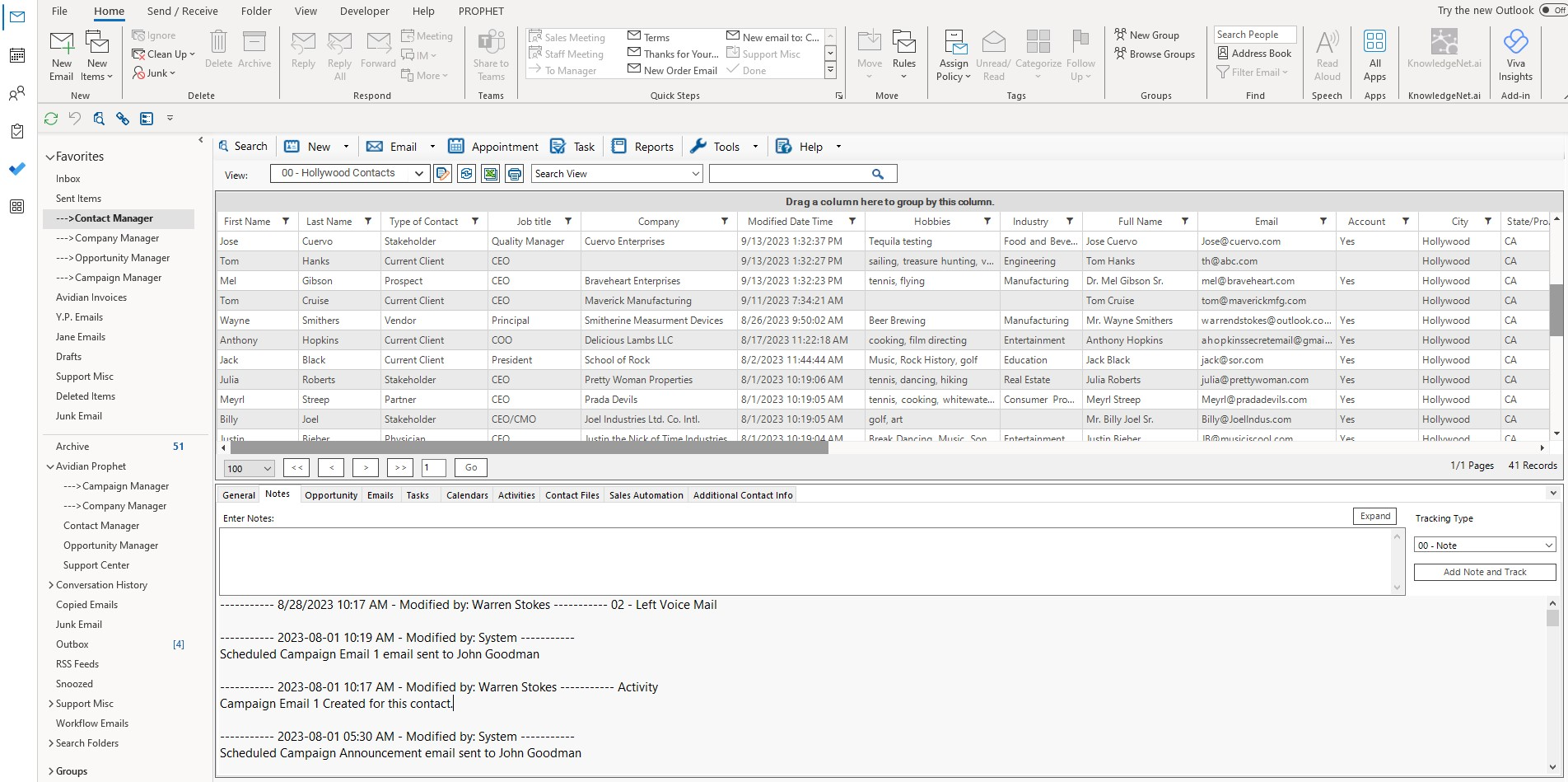Expand the Prophet Tools dropdown arrow
Screen dimensions: 1568x782
pos(755,147)
